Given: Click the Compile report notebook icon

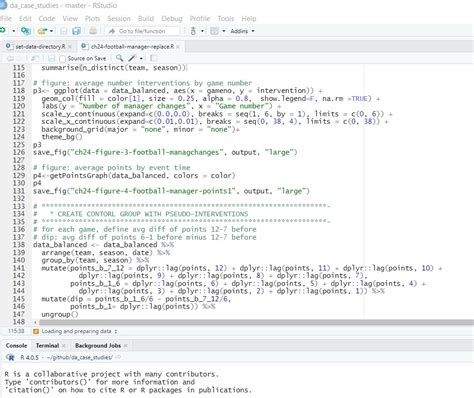Looking at the screenshot, I should click(153, 58).
